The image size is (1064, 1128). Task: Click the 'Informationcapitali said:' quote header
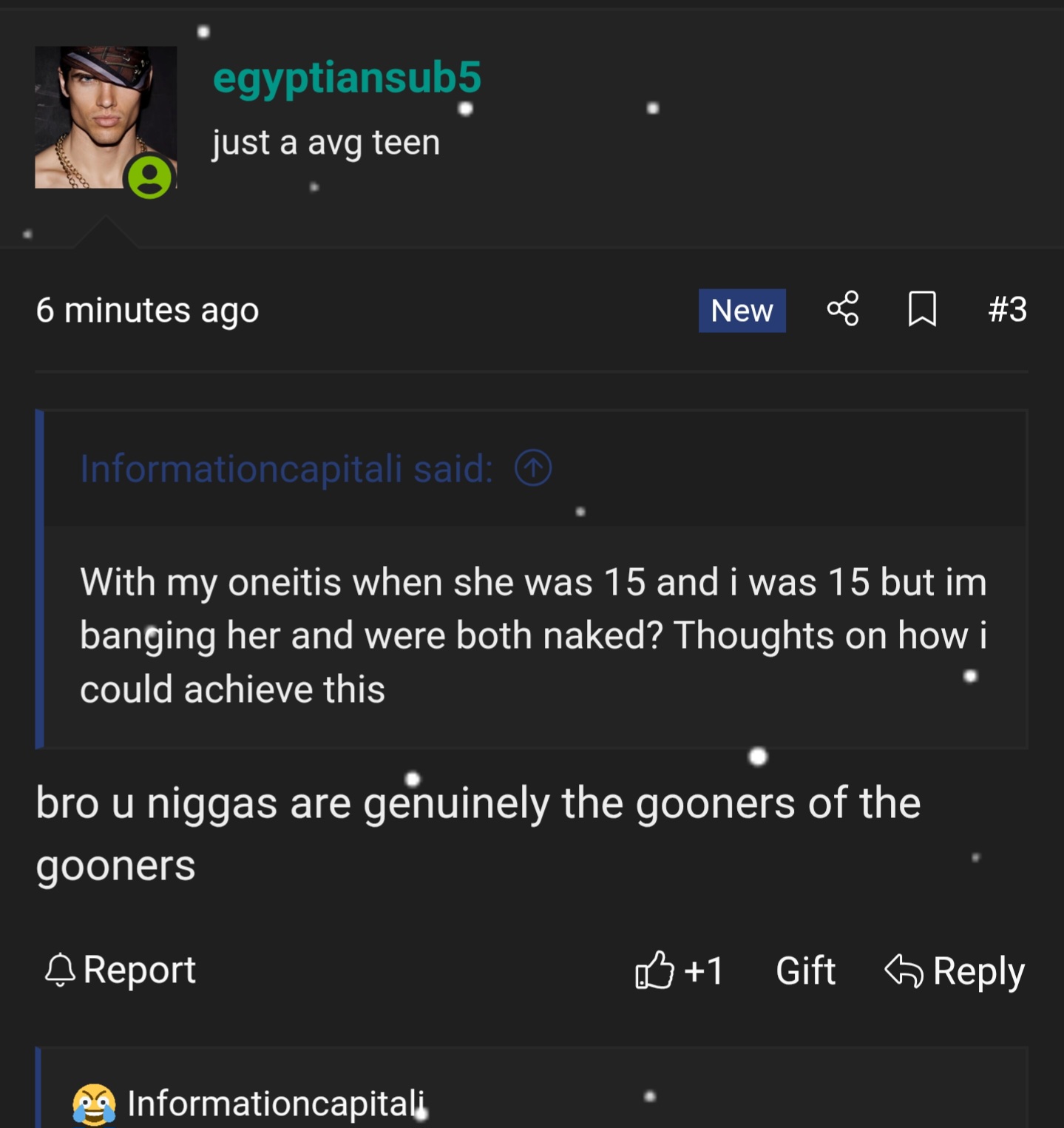(286, 469)
